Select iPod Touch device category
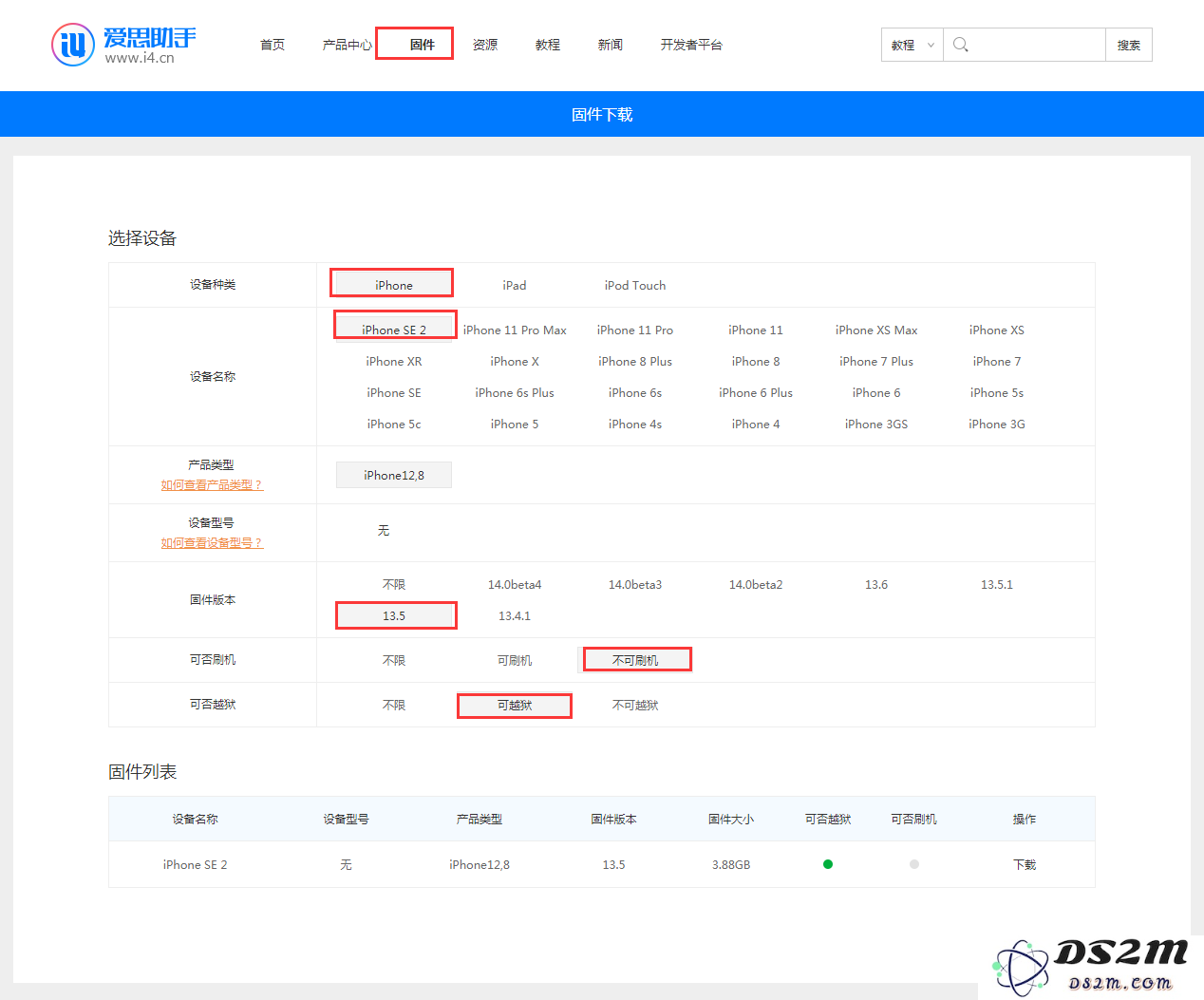The height and width of the screenshot is (1000, 1204). click(635, 285)
